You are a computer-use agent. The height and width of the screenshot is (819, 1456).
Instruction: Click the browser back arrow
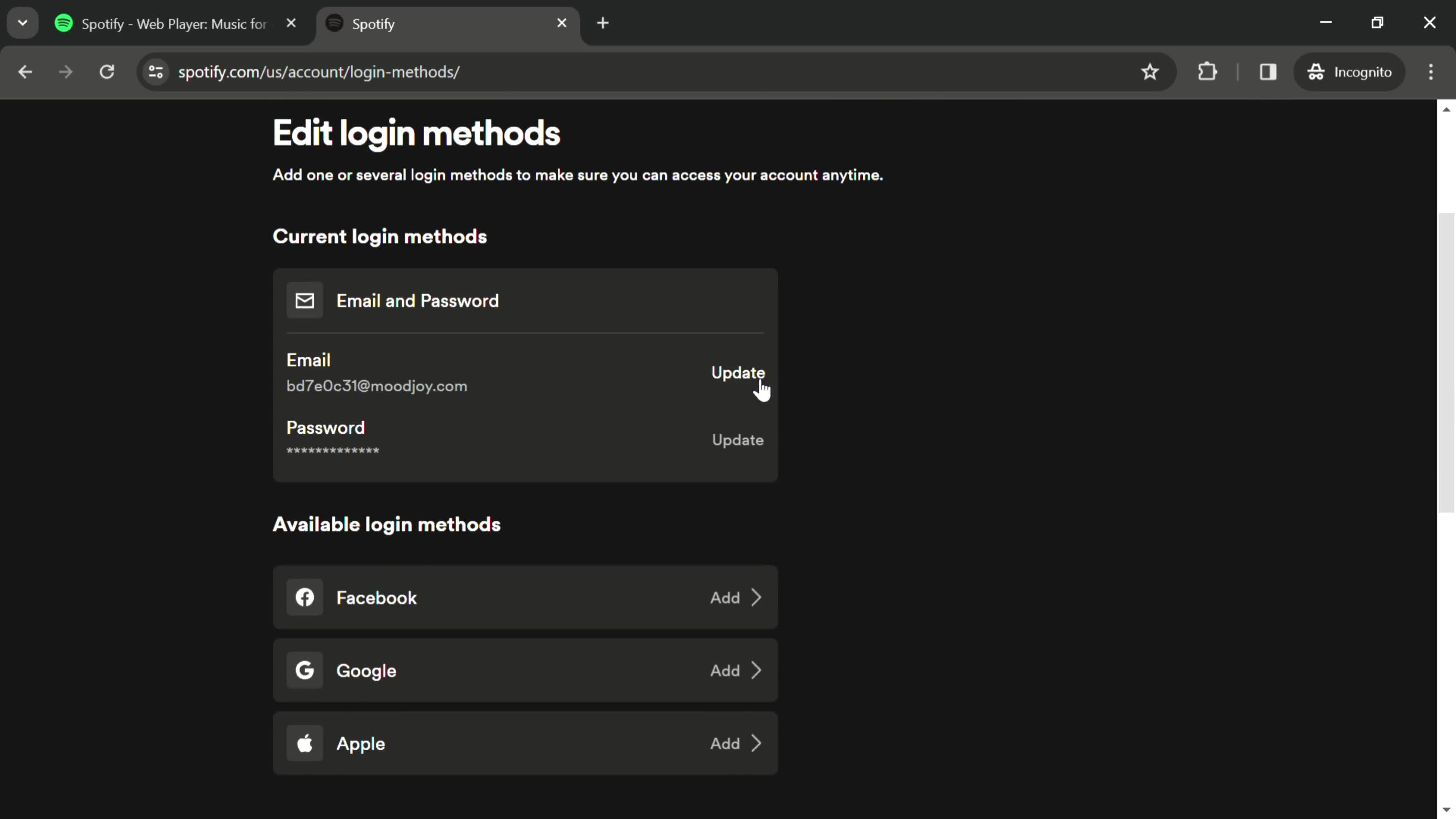pos(25,72)
